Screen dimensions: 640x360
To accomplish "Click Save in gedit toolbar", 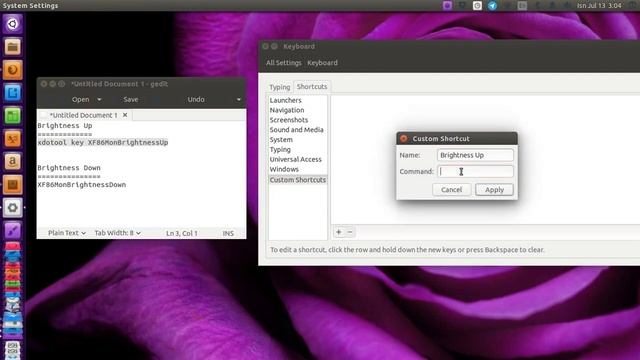I will click(x=131, y=99).
